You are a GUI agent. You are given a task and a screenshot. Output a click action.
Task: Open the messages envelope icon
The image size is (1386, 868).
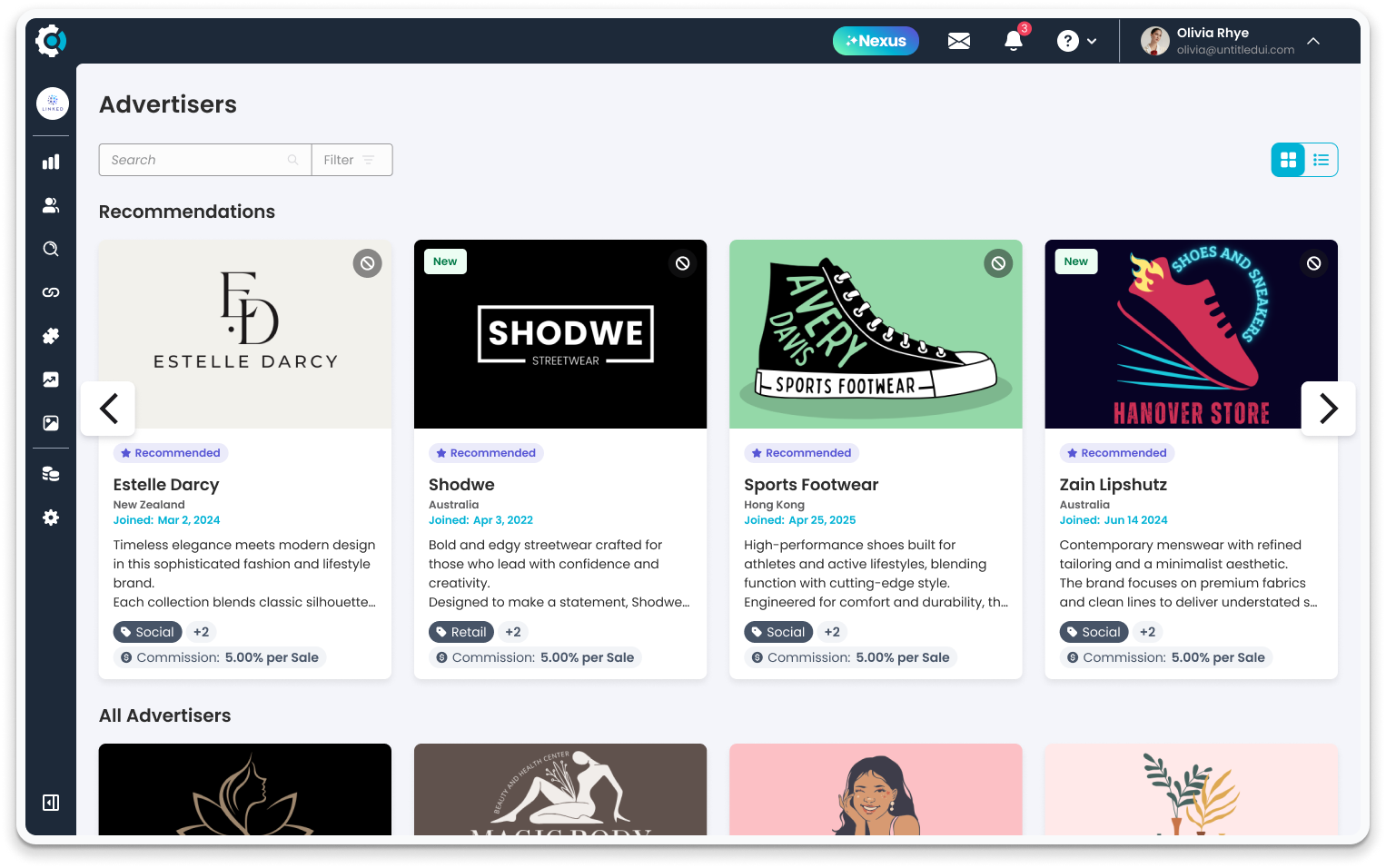tap(958, 40)
